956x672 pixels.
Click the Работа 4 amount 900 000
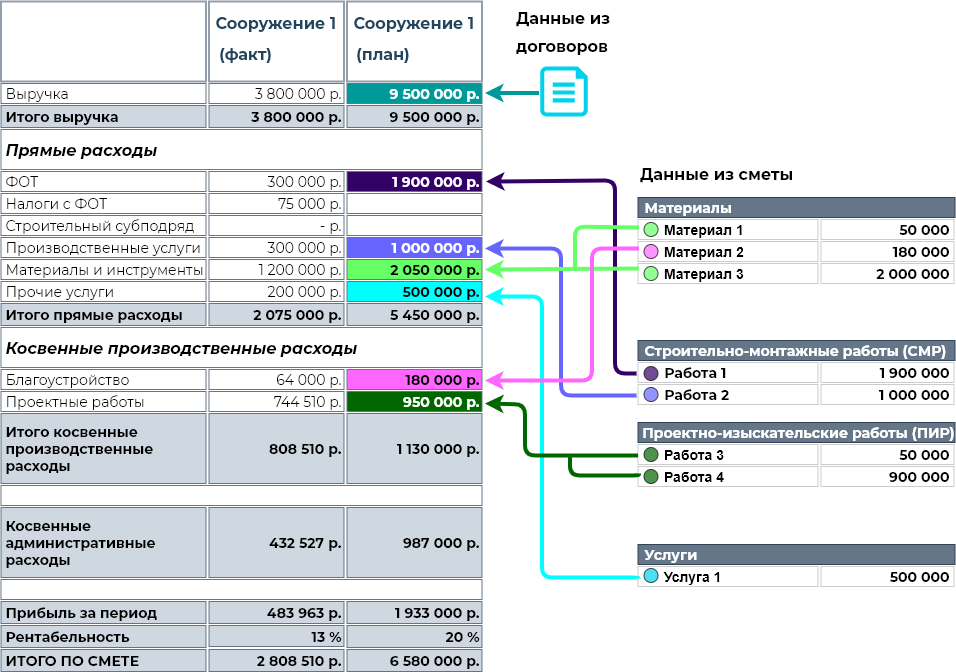tap(887, 477)
